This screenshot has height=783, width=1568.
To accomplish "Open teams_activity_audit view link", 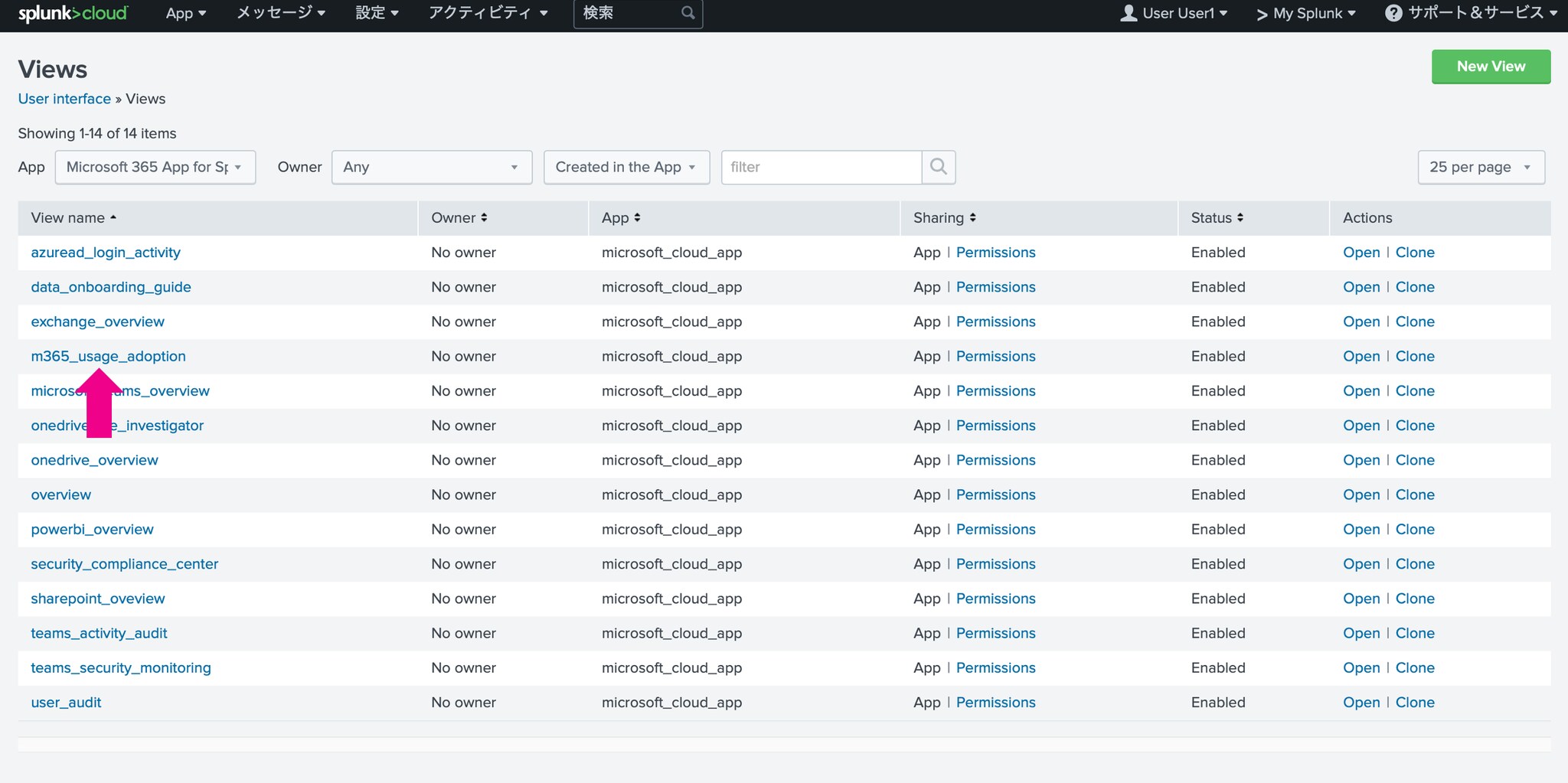I will 99,633.
